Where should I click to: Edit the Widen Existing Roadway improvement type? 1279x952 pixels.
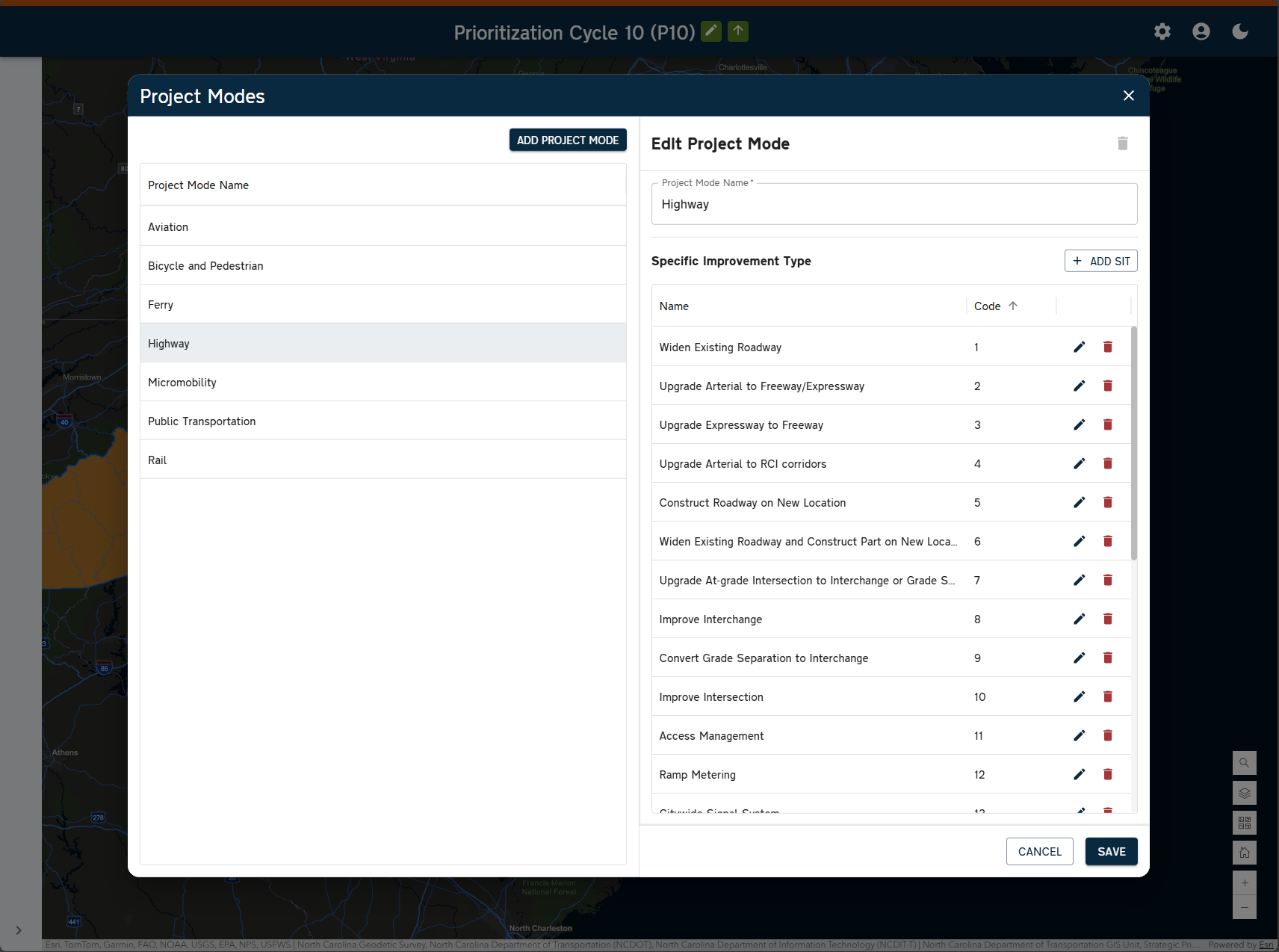click(x=1078, y=347)
